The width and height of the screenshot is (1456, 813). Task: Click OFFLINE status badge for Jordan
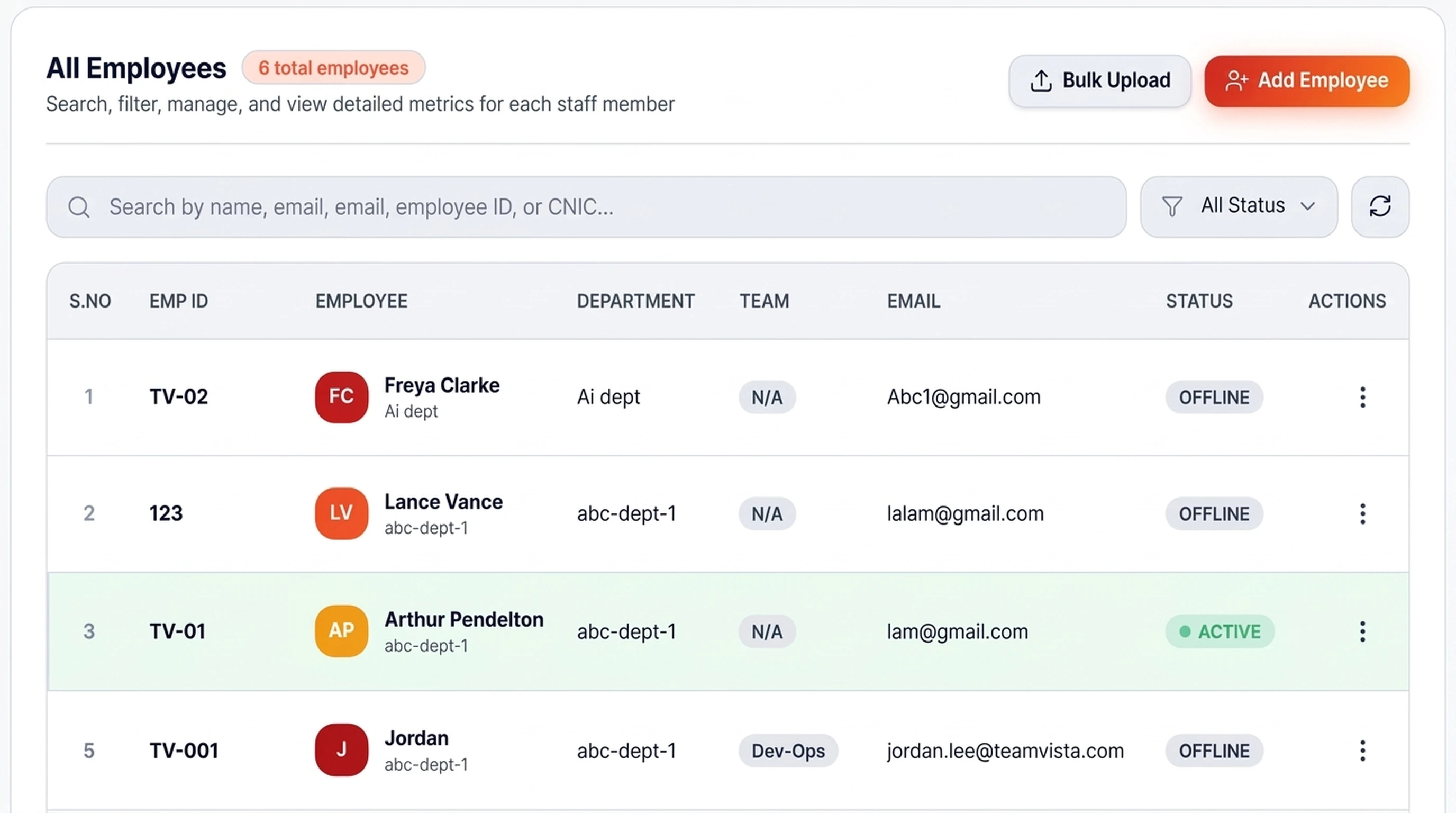(1214, 751)
